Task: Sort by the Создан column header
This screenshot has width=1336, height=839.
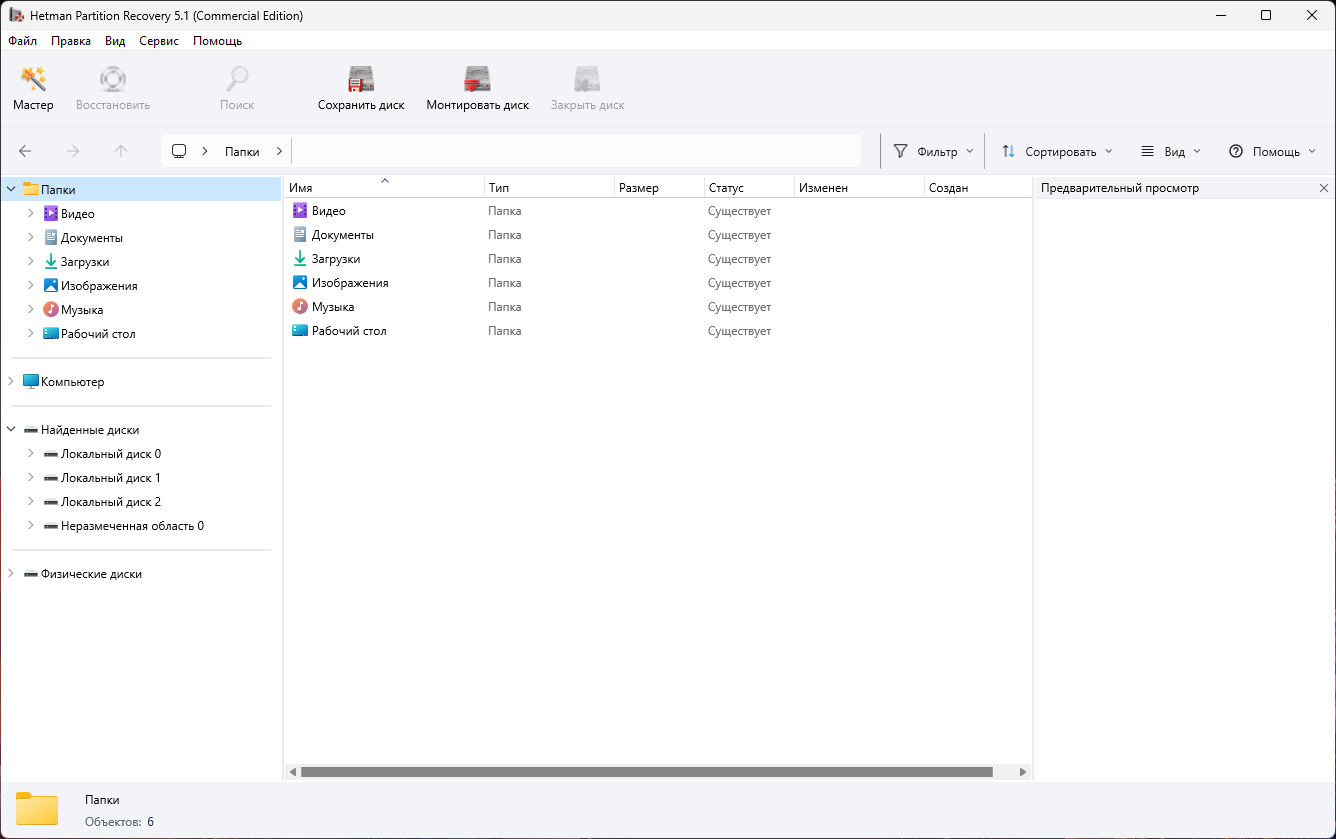Action: tap(977, 188)
